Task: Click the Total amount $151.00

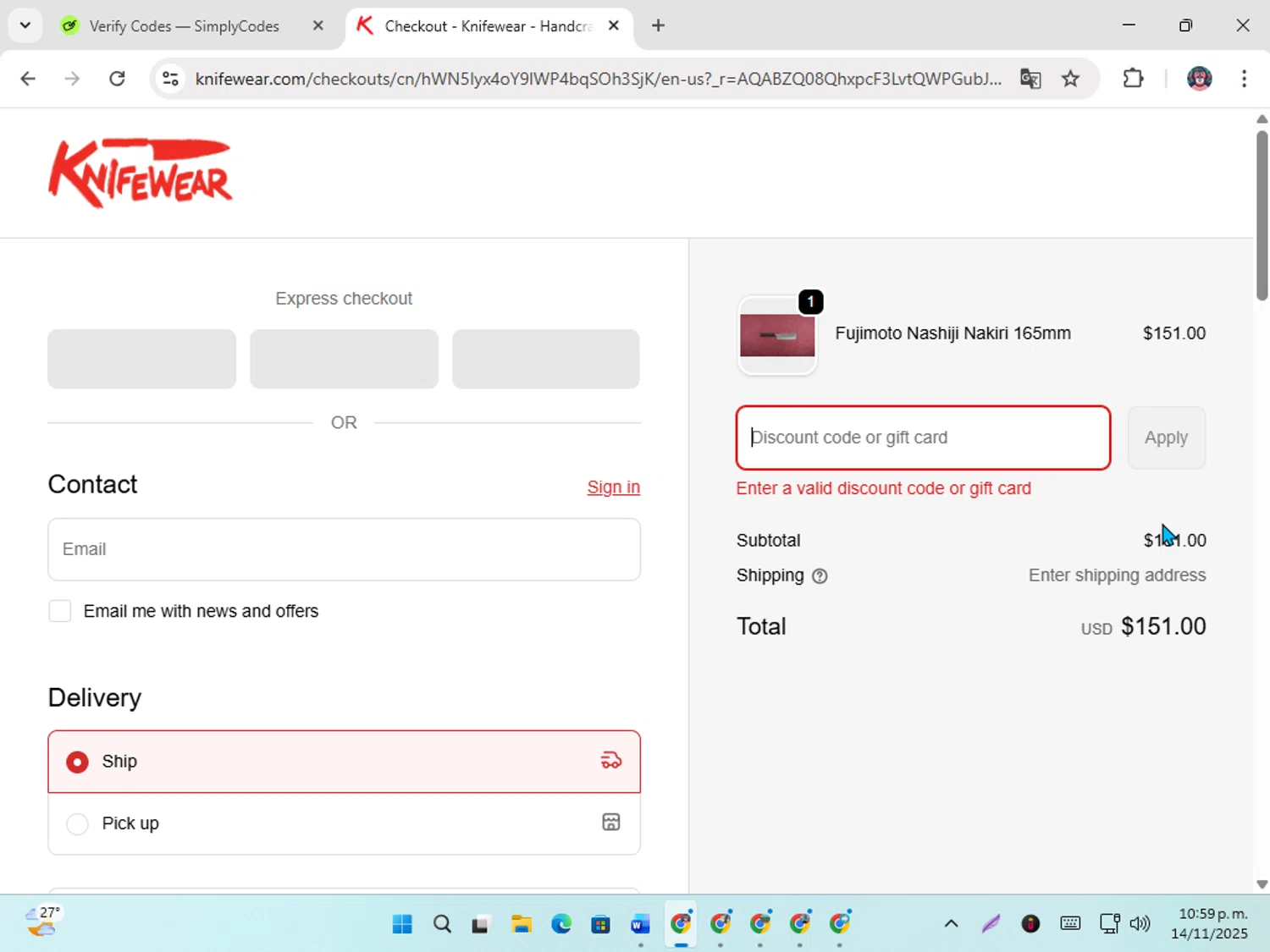Action: tap(1163, 626)
